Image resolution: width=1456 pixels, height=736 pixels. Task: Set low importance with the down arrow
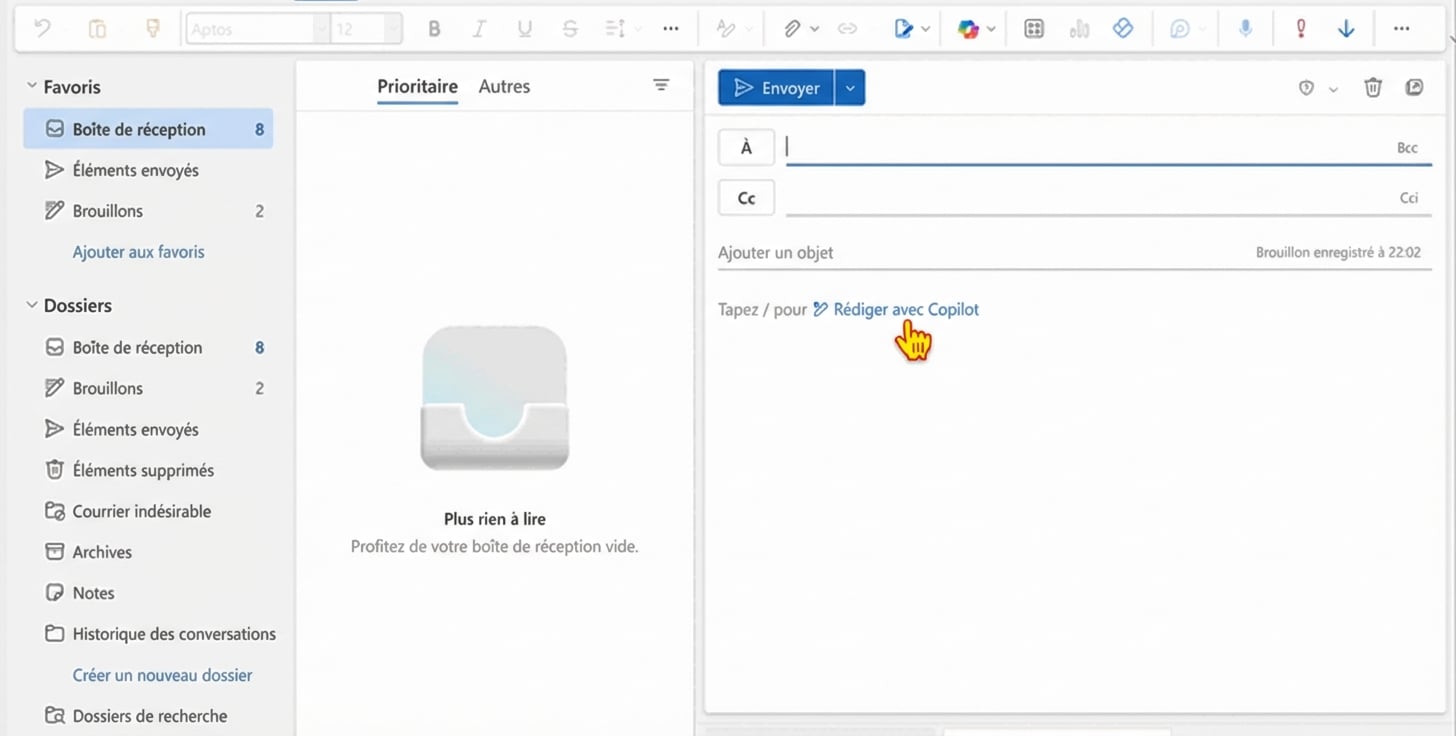click(x=1346, y=29)
